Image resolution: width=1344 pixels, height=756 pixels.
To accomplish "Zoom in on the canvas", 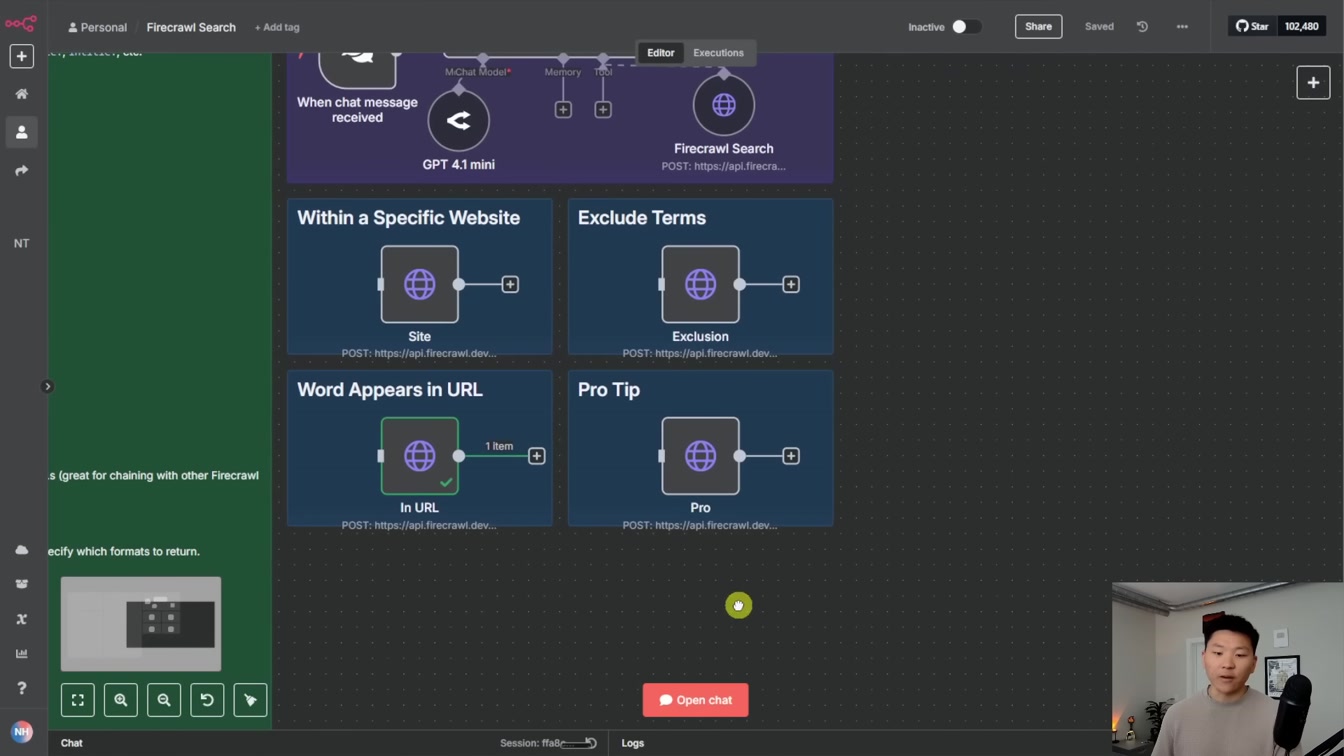I will 121,700.
